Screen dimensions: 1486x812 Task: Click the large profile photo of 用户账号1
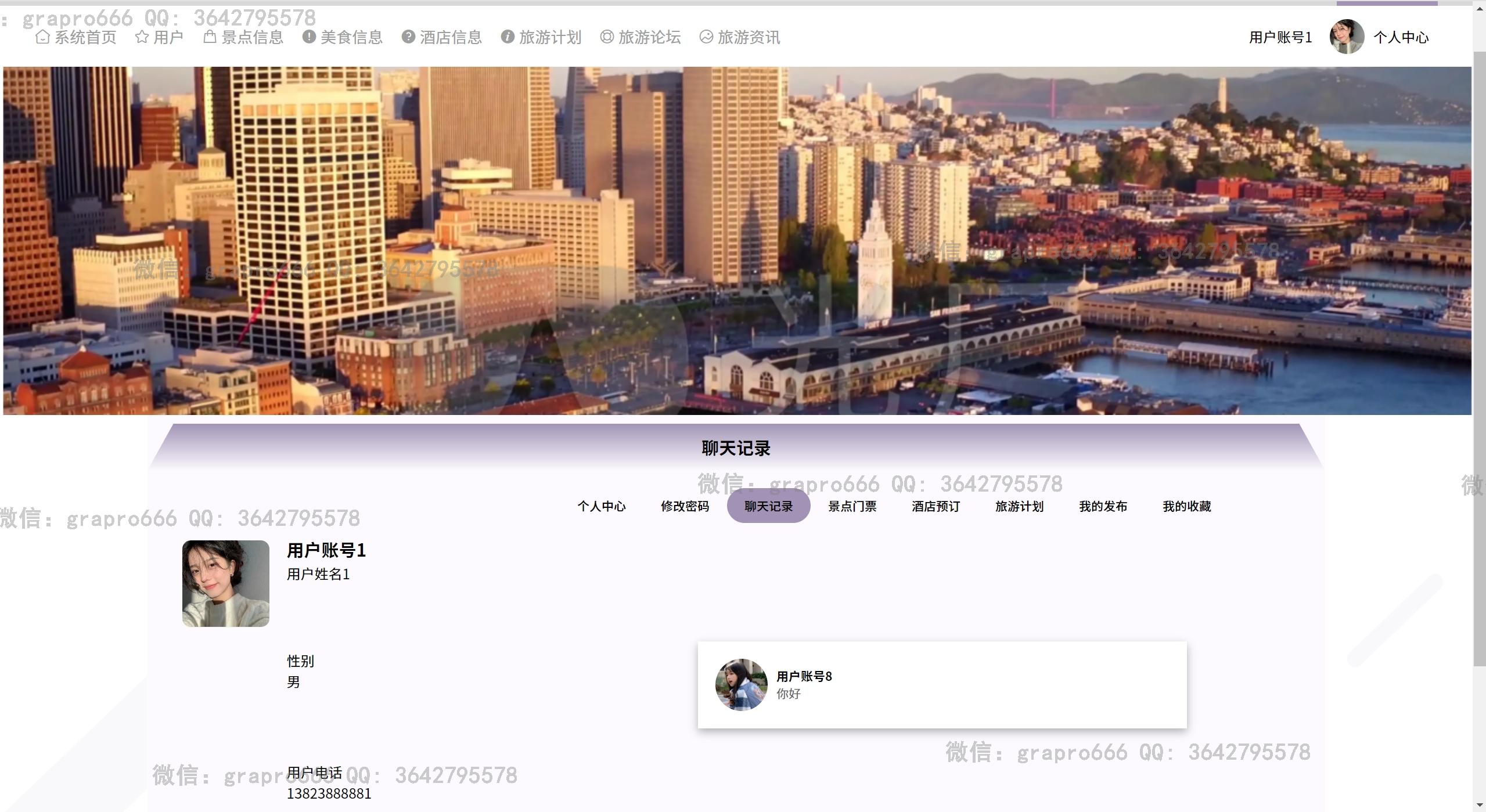click(x=226, y=583)
